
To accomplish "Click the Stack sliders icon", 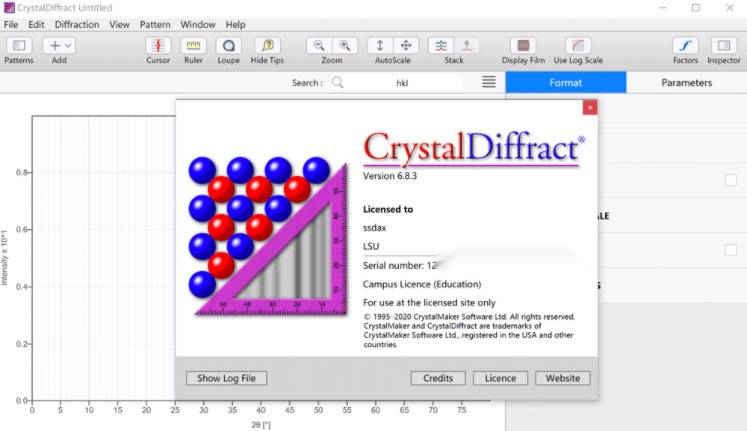I will (x=441, y=46).
